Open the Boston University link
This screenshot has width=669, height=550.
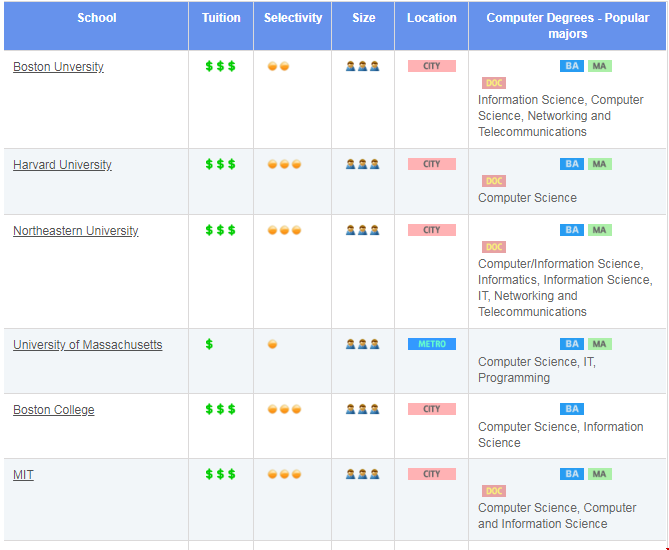(x=58, y=67)
